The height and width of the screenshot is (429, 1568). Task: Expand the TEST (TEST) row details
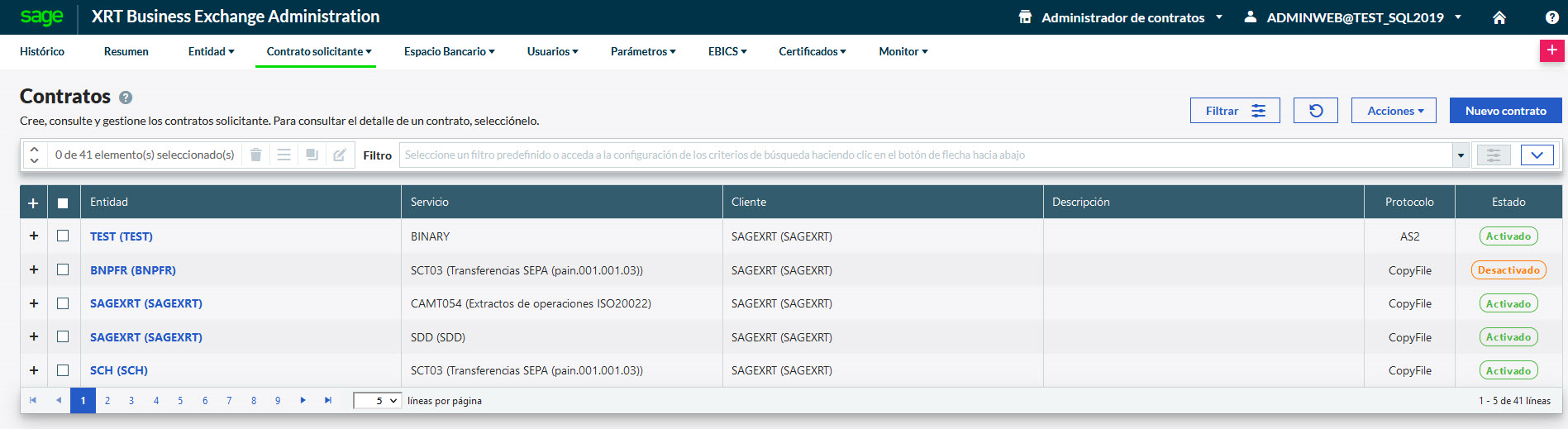[x=34, y=236]
